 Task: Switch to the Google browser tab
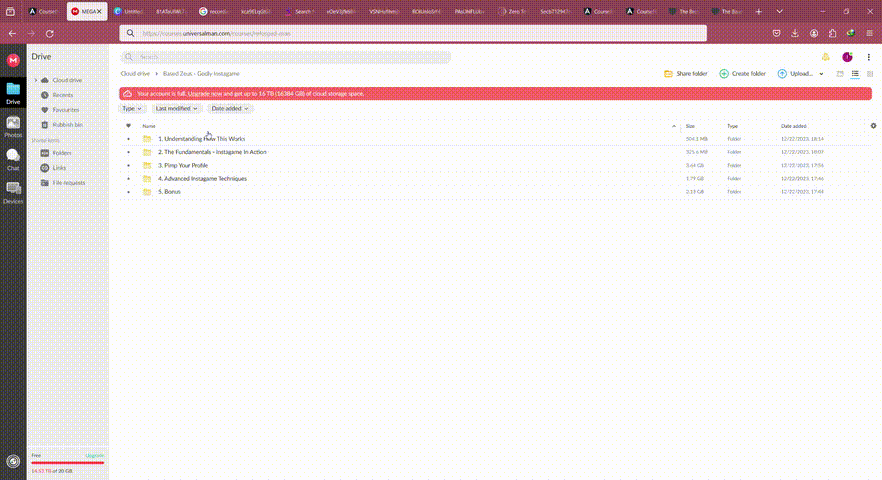point(214,11)
